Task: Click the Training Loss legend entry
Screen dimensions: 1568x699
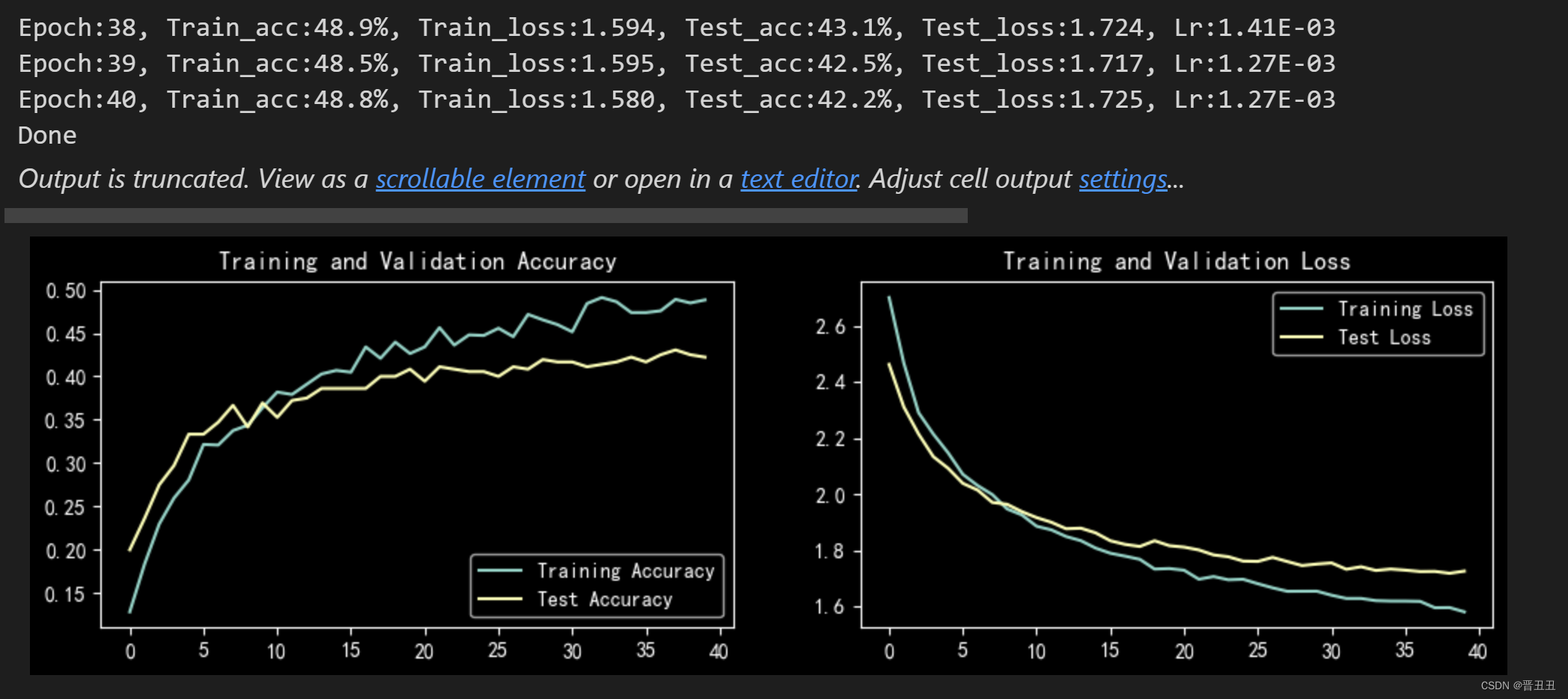Action: [1376, 309]
